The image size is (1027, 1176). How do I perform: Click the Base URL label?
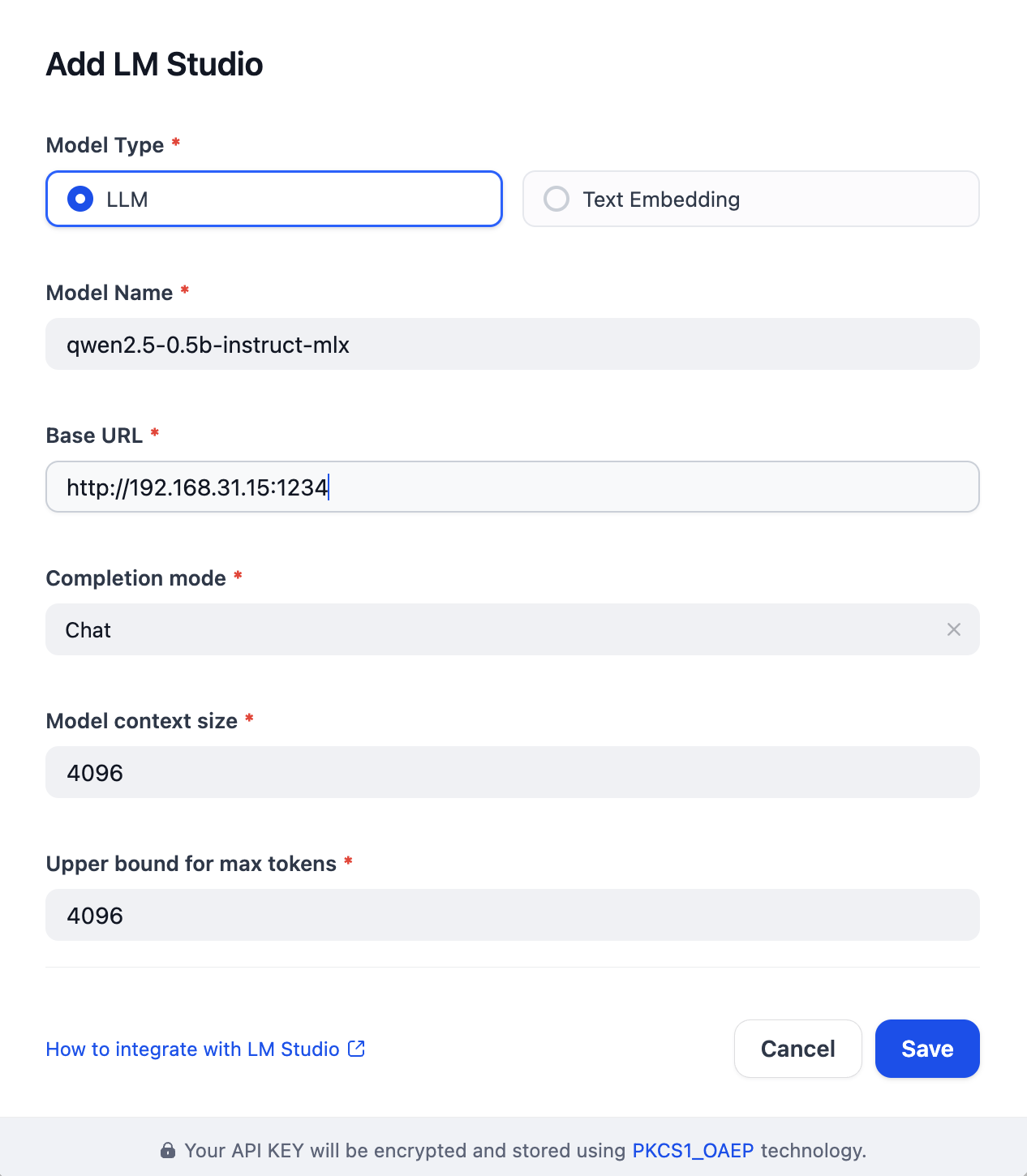coord(94,436)
